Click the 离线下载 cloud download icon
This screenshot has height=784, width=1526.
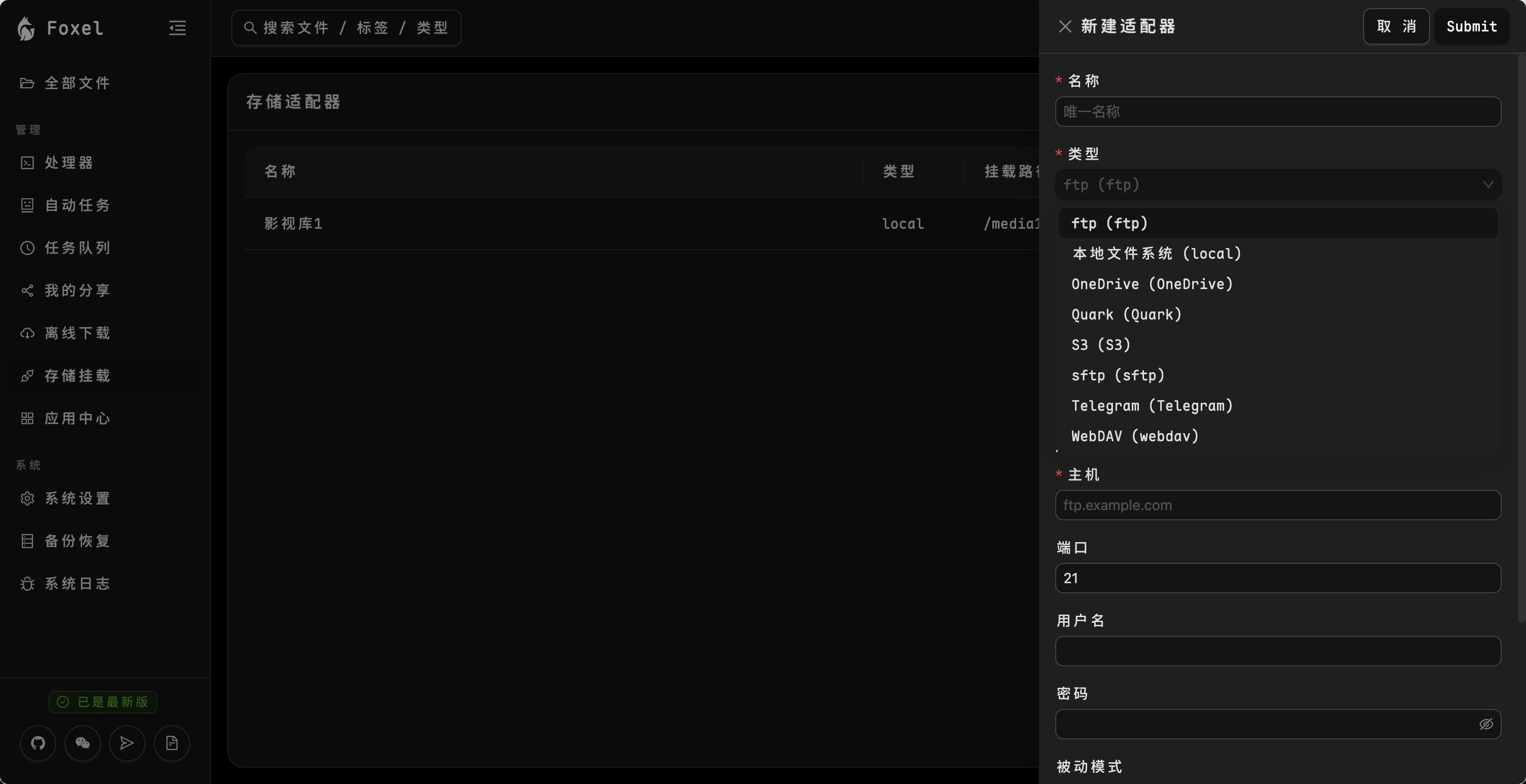(x=27, y=333)
